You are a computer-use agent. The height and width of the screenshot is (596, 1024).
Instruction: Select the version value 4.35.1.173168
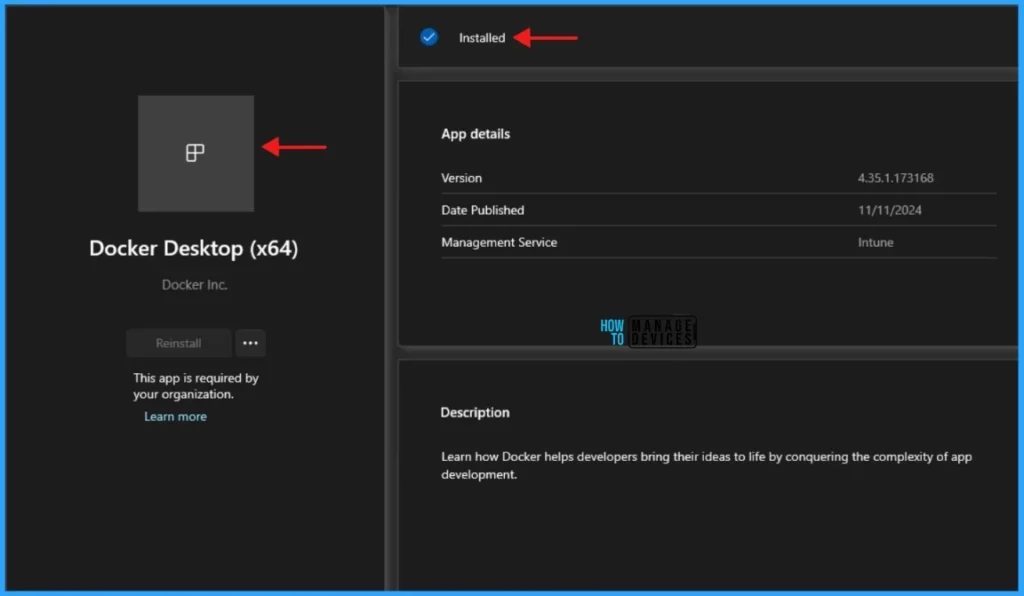(x=895, y=178)
